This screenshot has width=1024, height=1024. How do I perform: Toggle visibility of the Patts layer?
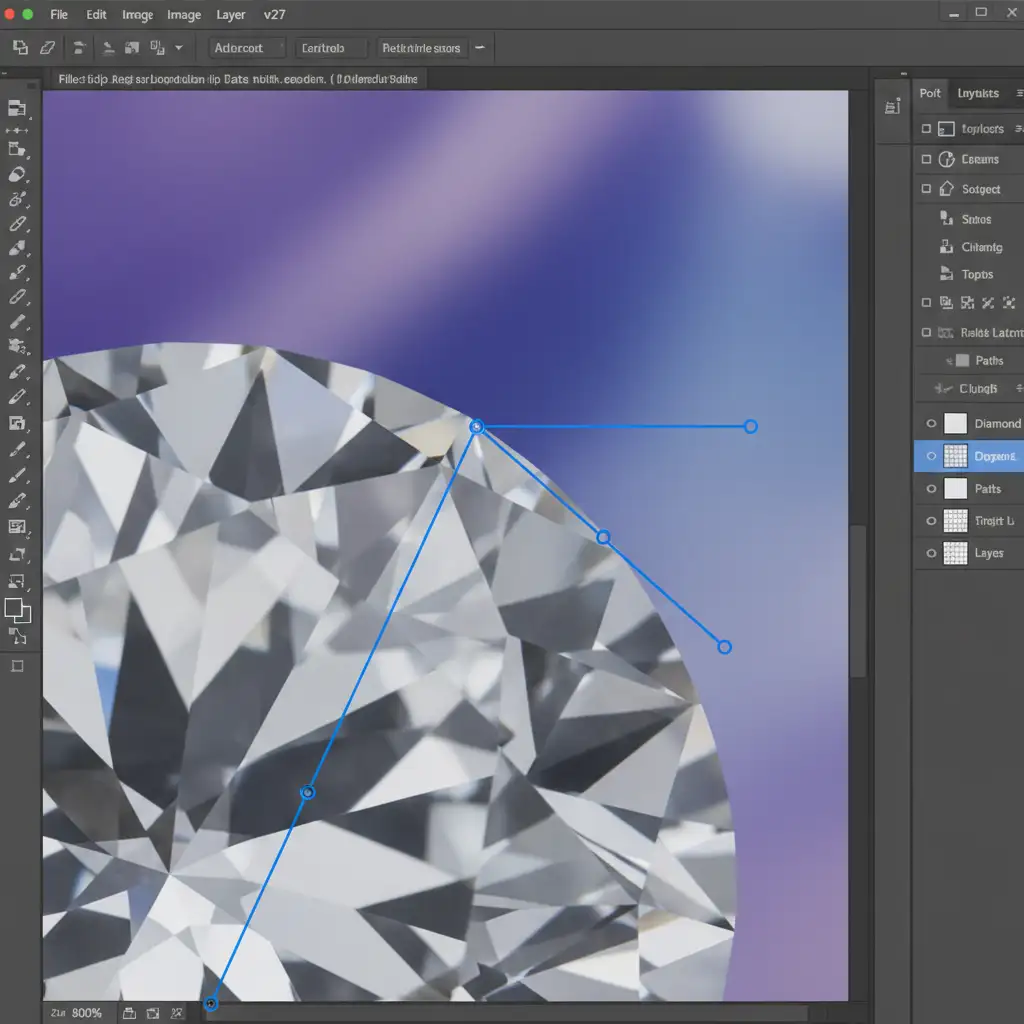pos(931,489)
